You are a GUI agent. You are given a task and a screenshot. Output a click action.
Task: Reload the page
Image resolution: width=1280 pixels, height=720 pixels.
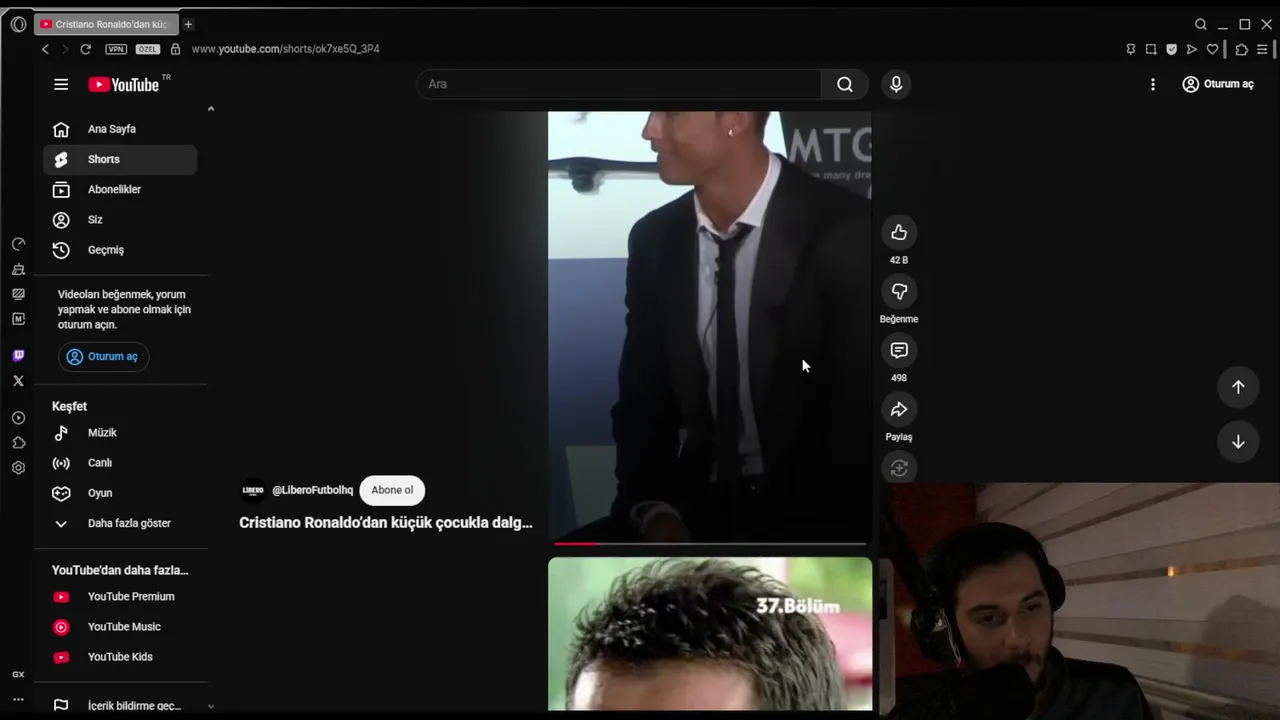click(86, 49)
